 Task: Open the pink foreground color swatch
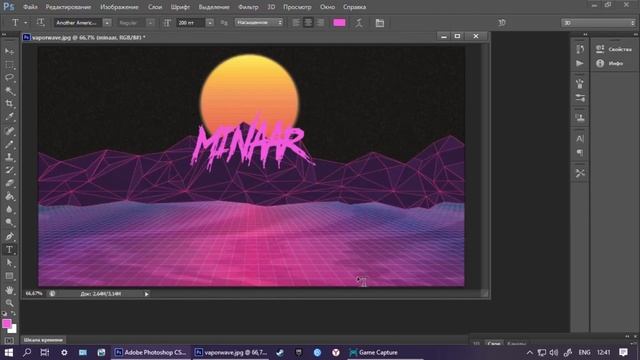click(x=6, y=324)
